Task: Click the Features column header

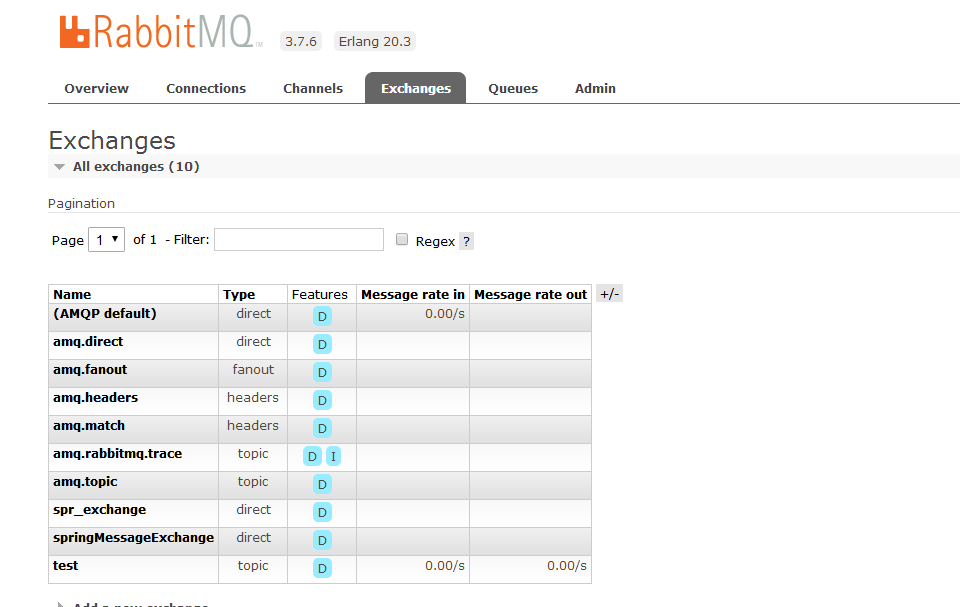Action: click(x=320, y=295)
